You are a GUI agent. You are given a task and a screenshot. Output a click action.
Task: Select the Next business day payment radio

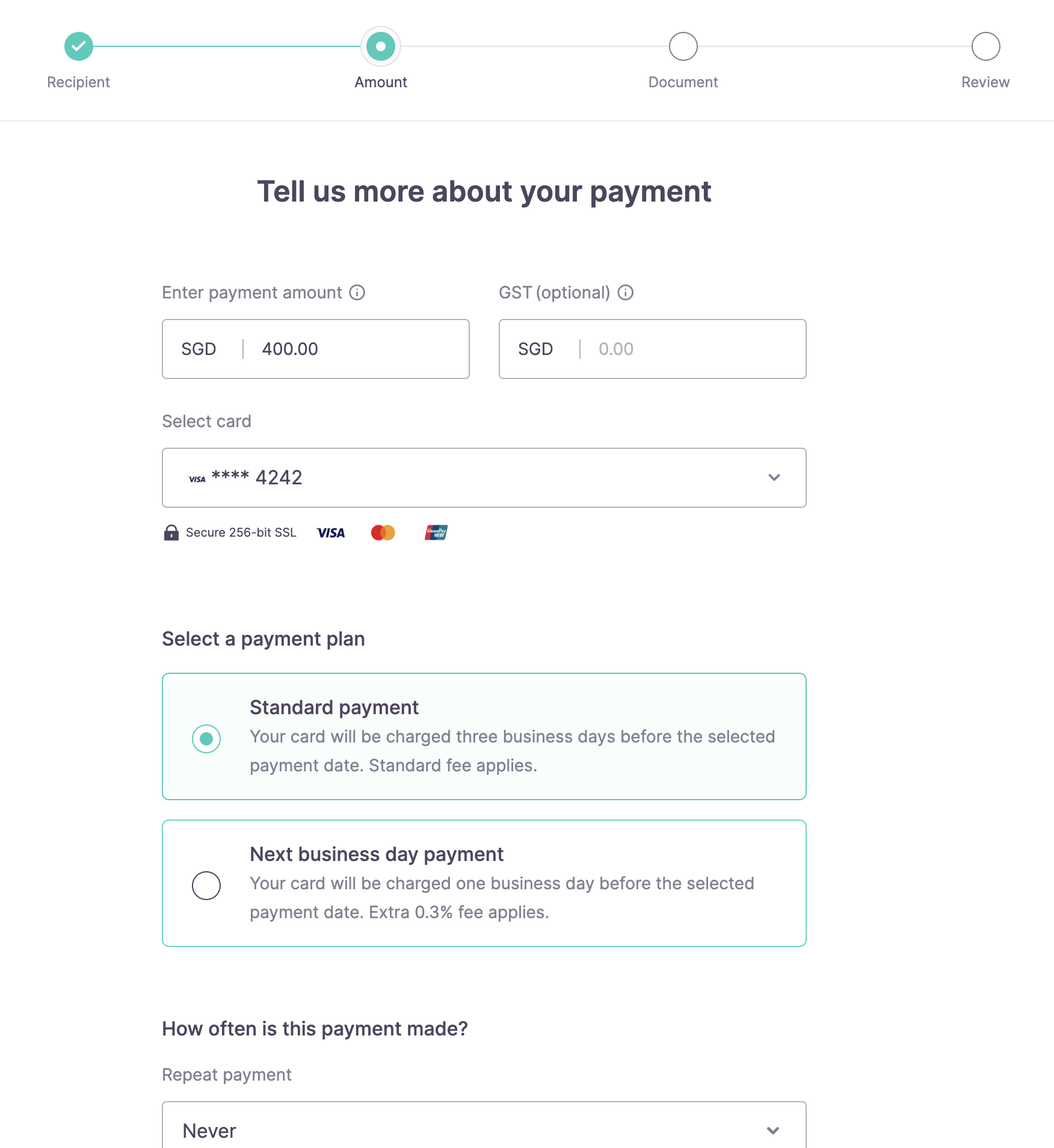pos(206,886)
